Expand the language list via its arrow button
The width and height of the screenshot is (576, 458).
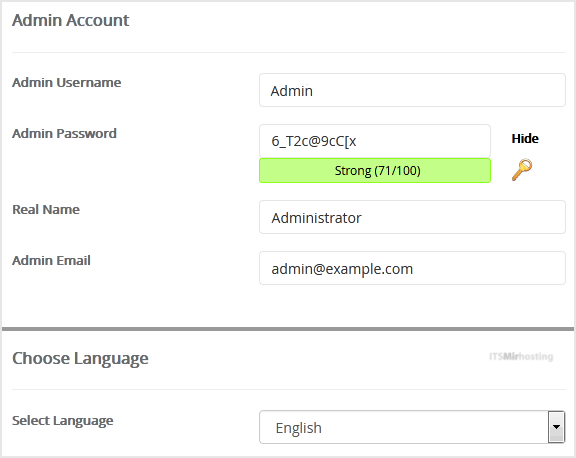(557, 427)
